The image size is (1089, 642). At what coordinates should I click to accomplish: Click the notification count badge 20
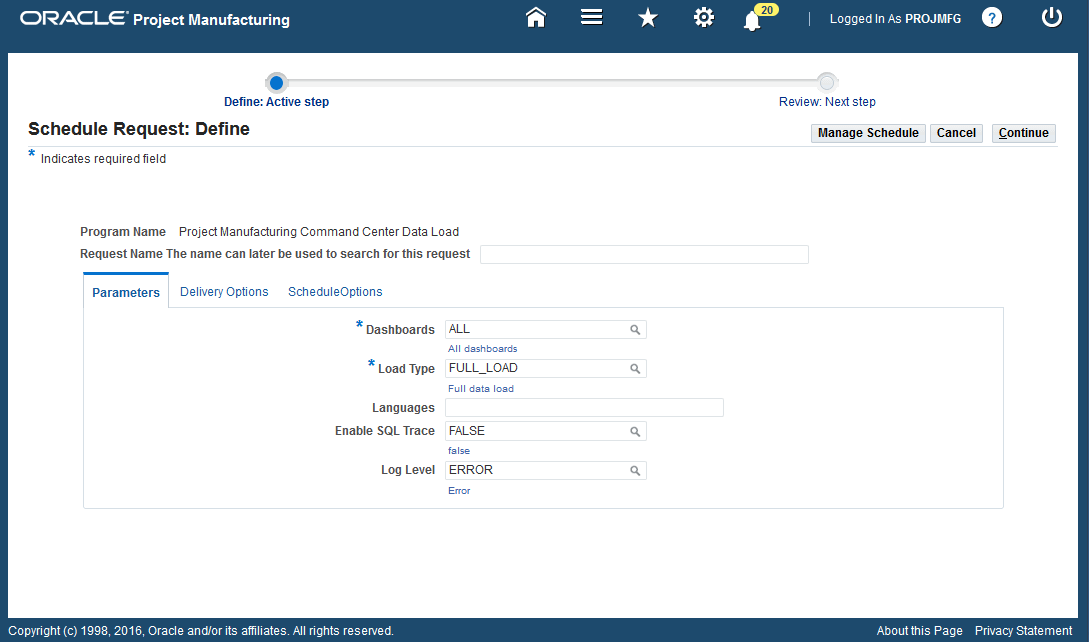pos(767,10)
